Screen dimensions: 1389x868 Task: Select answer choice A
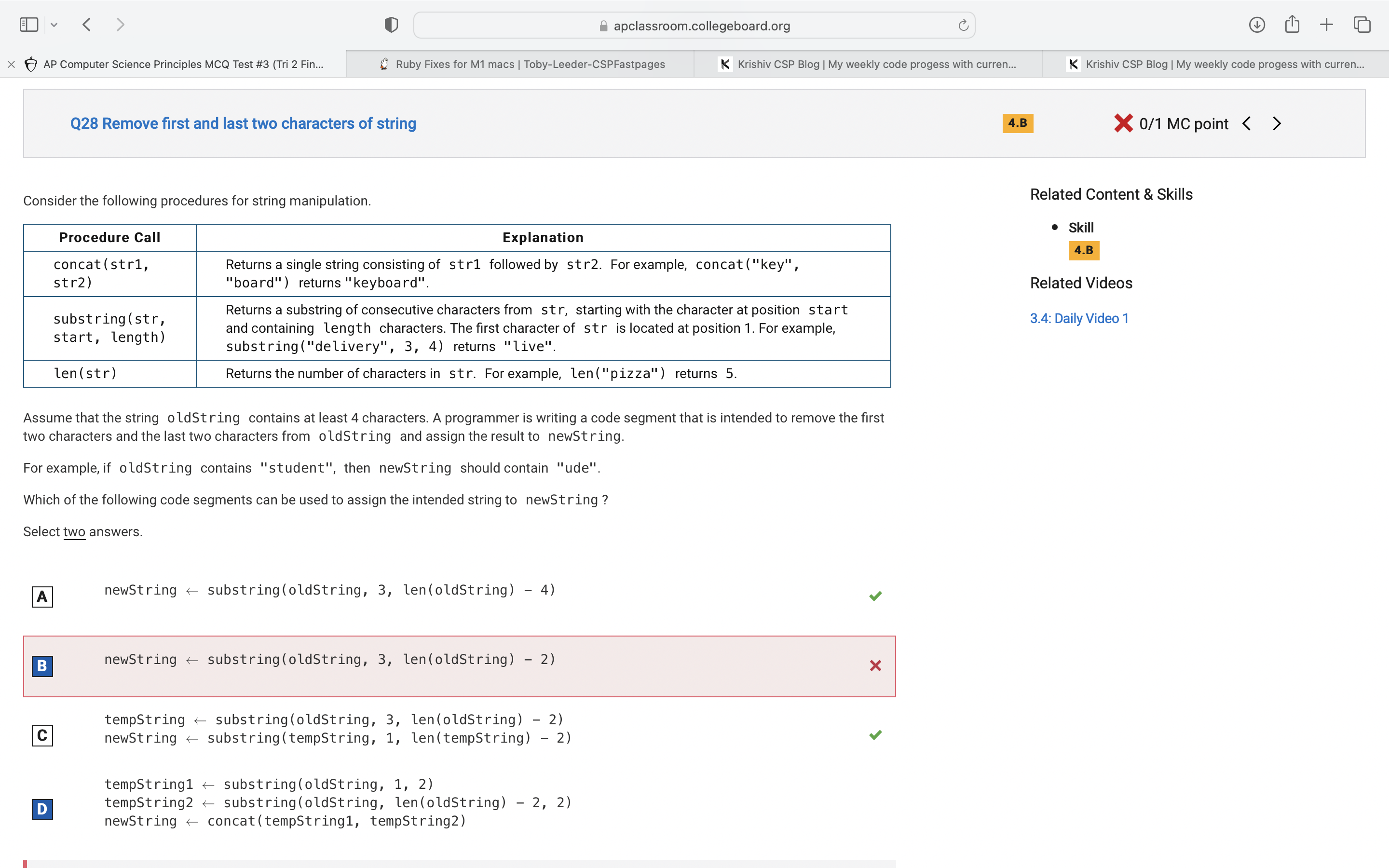(42, 597)
